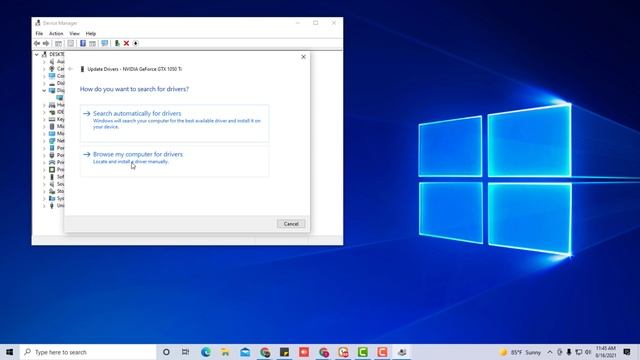Viewport: 640px width, 360px height.
Task: Open the Chrome icon next to Mail
Action: pos(265,352)
